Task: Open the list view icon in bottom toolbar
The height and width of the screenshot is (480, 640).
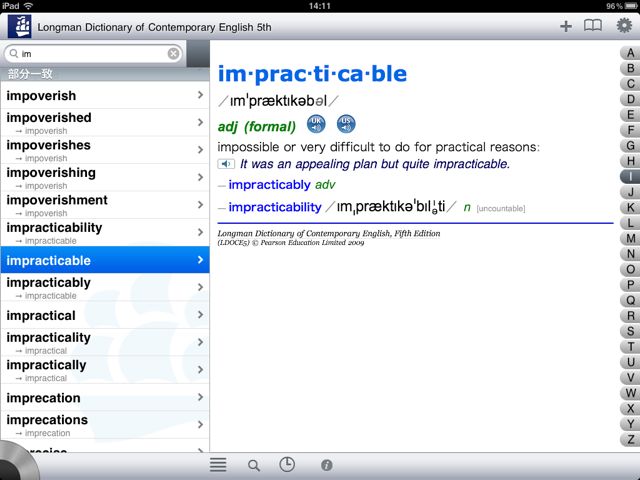Action: (218, 464)
